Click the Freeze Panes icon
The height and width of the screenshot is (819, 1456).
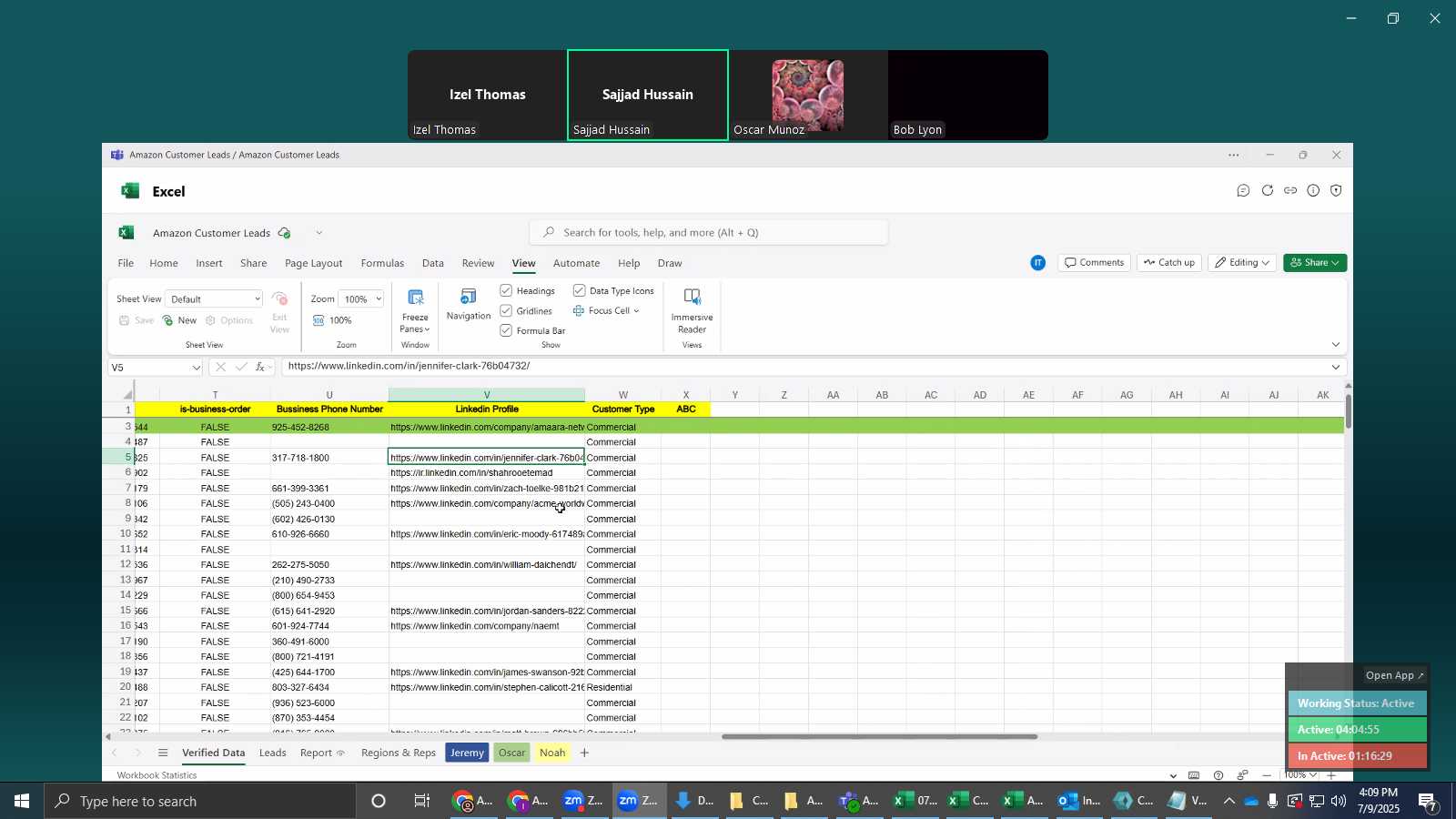point(415,298)
